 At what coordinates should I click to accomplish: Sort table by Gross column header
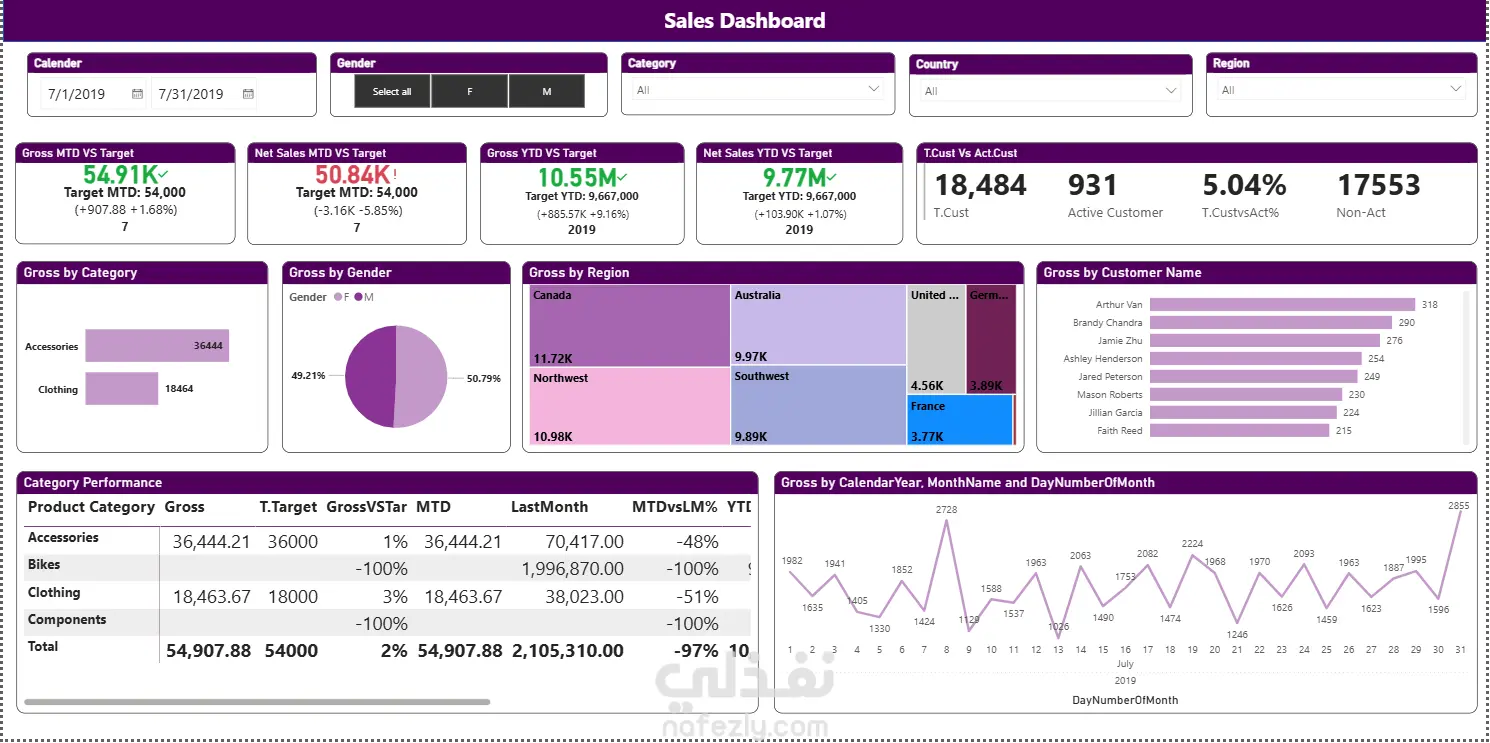pyautogui.click(x=185, y=507)
